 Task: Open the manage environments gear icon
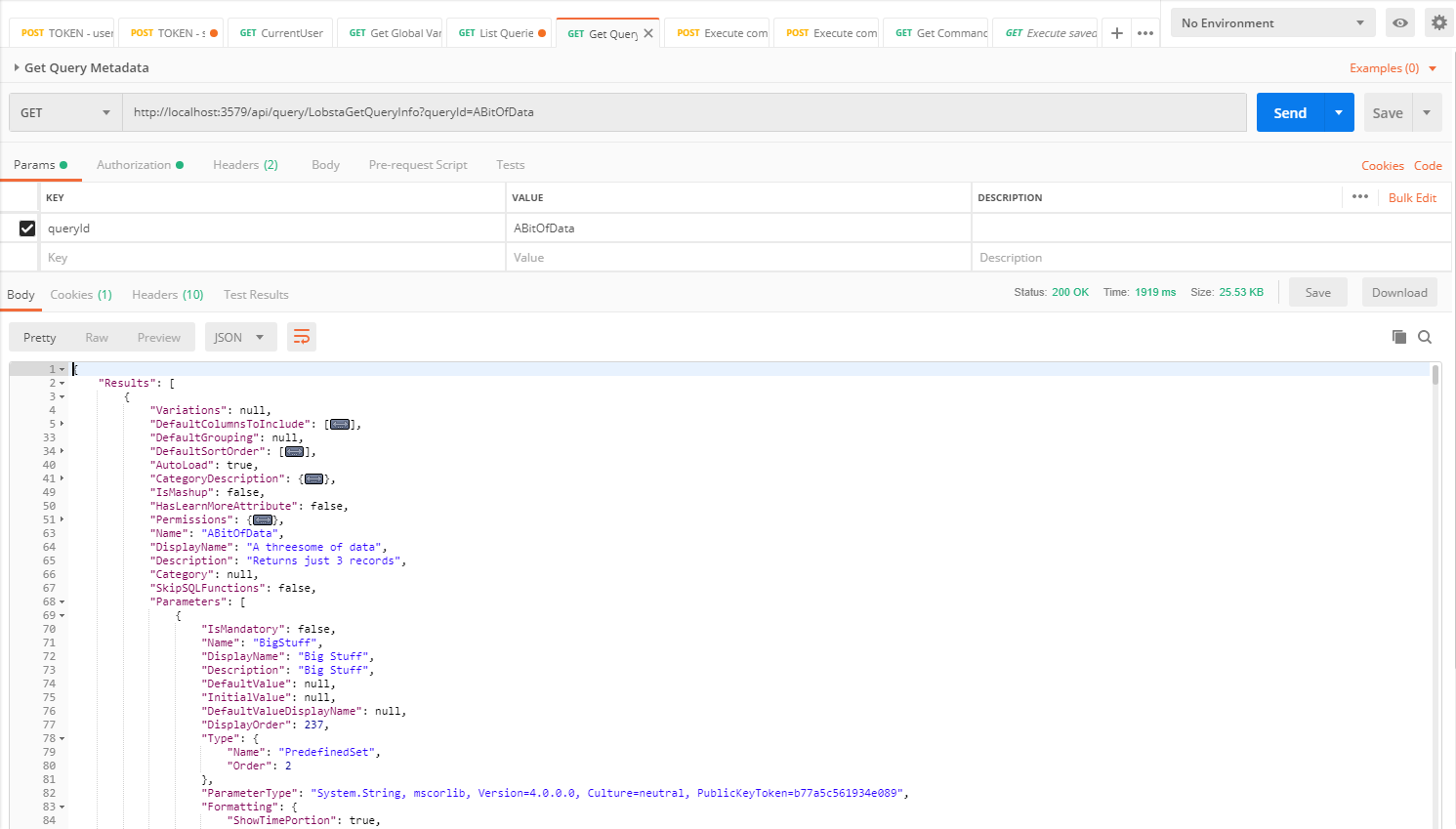click(x=1438, y=22)
